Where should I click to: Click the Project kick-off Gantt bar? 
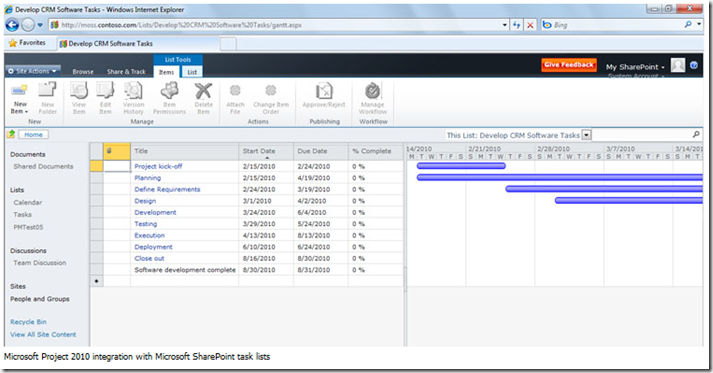pos(461,166)
